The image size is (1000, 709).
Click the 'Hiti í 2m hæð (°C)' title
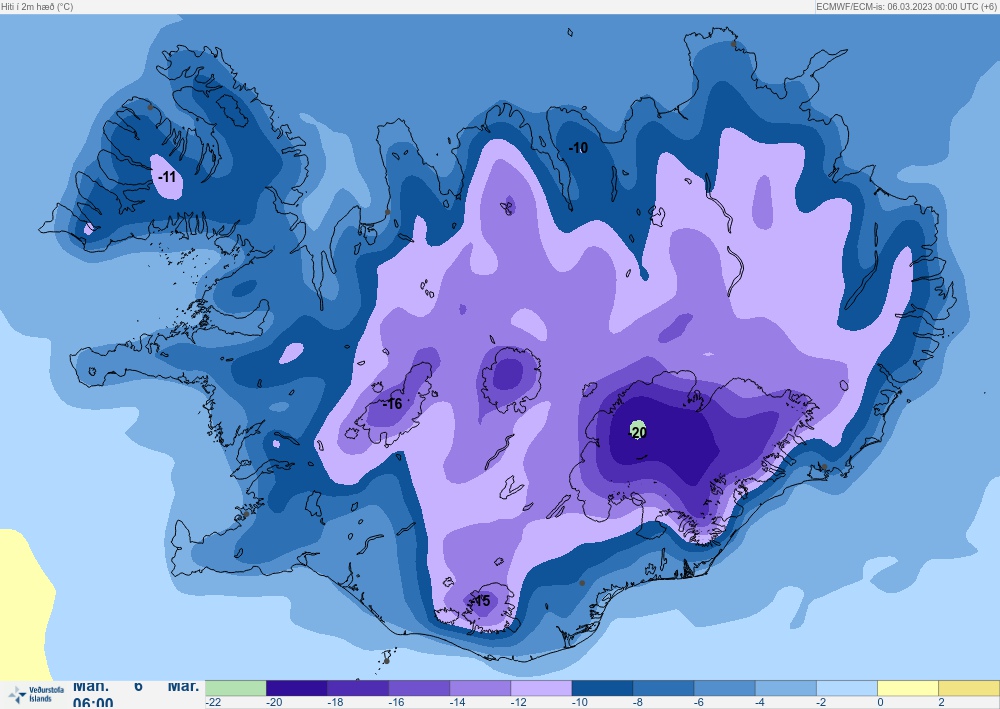(x=37, y=6)
